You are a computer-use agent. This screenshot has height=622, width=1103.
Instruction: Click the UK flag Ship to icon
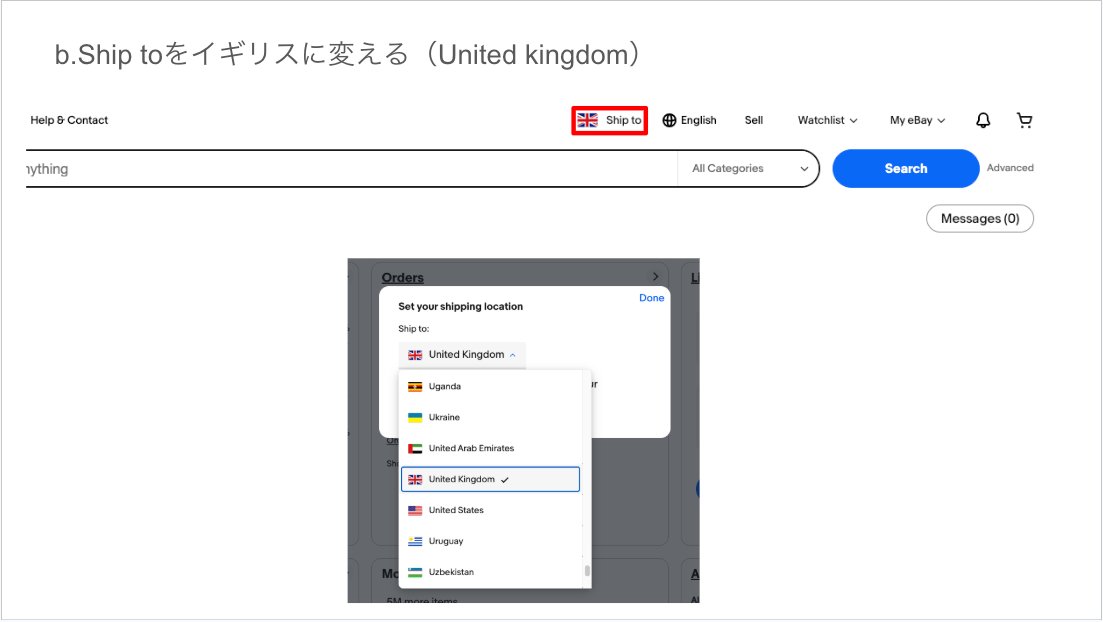point(588,120)
